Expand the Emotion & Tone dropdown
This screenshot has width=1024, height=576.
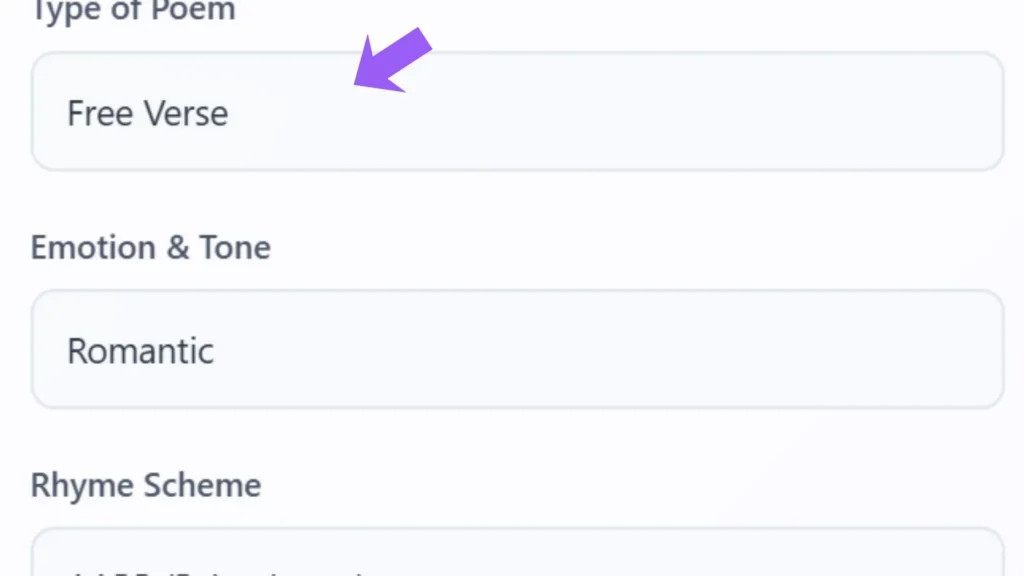pyautogui.click(x=517, y=350)
